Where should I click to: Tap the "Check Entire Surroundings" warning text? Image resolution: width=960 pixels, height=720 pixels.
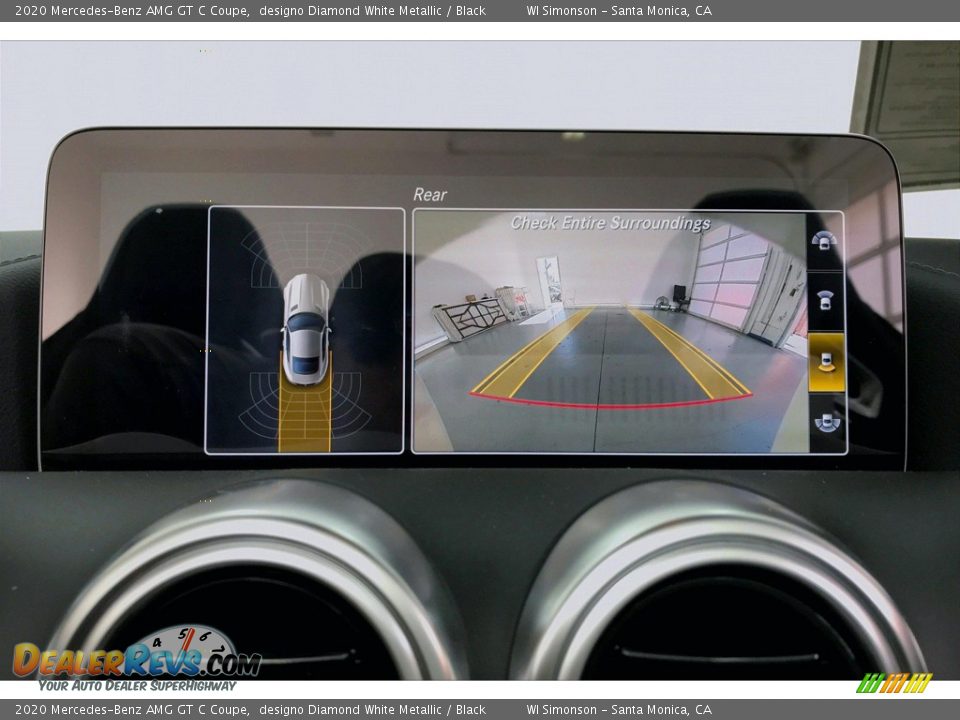(x=610, y=223)
